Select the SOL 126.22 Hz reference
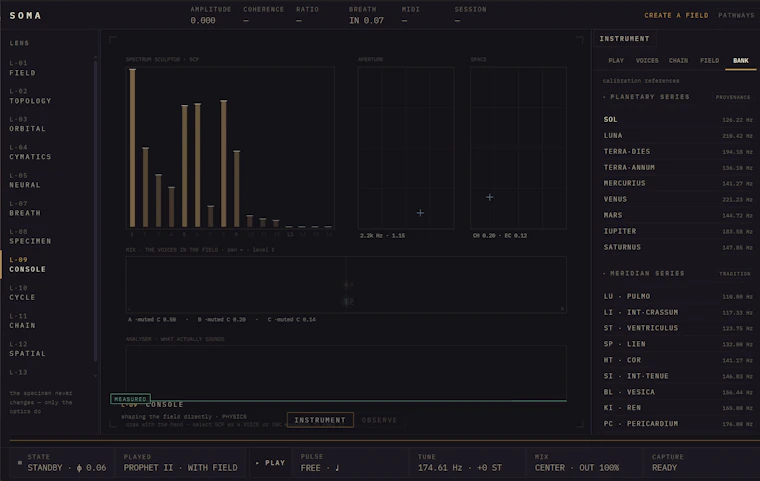The image size is (760, 481). 678,120
